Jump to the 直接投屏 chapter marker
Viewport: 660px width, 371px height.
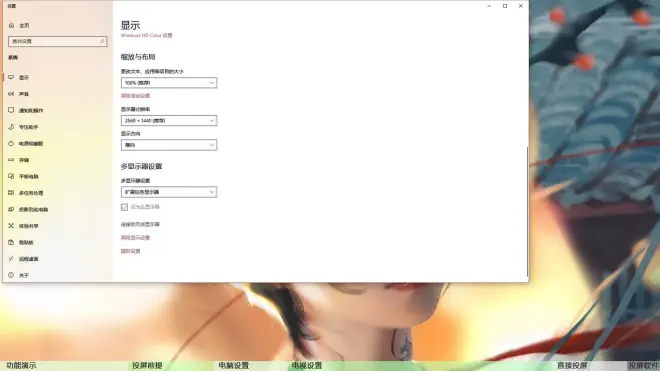point(572,366)
